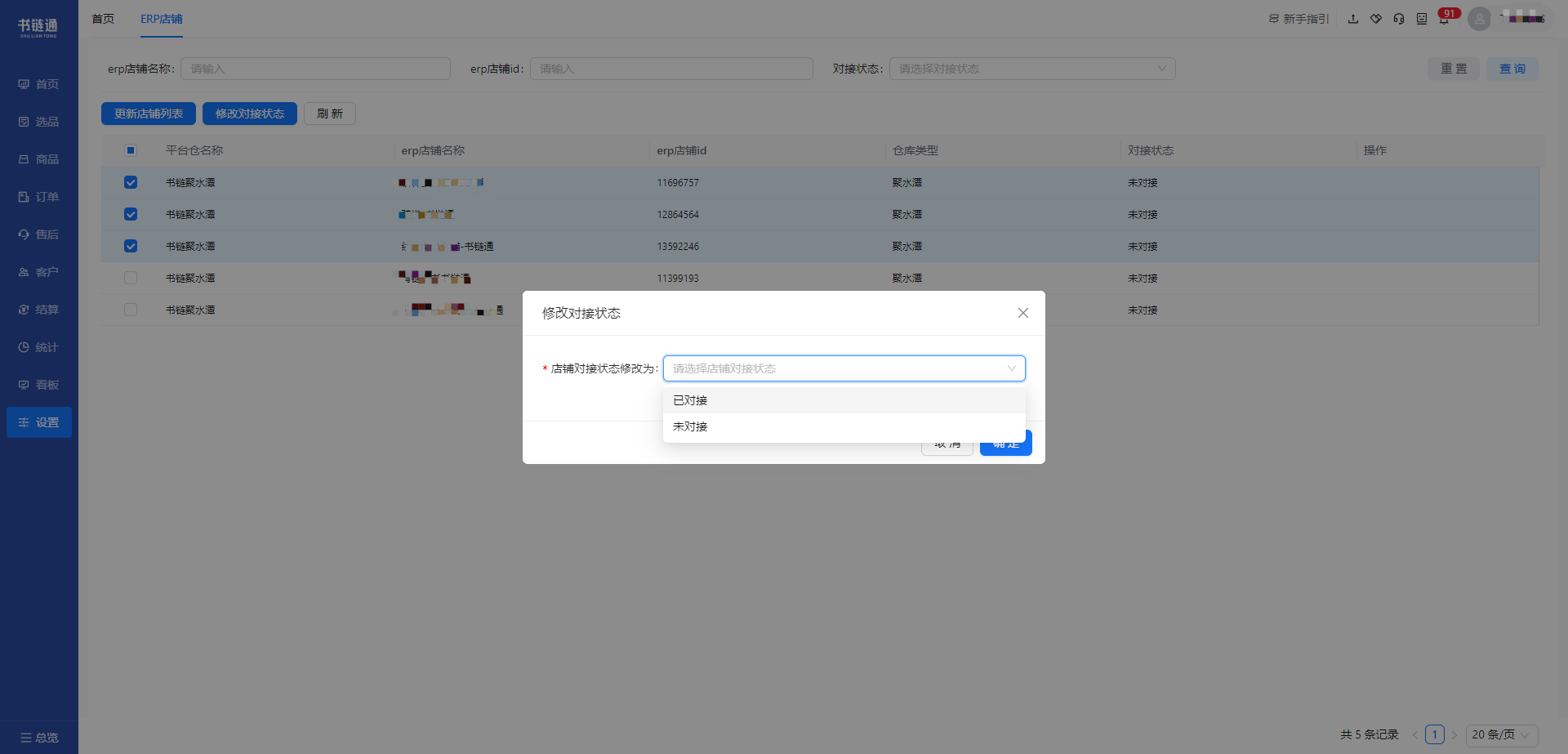Image resolution: width=1568 pixels, height=754 pixels.
Task: Click the upload icon in header
Action: [1353, 19]
